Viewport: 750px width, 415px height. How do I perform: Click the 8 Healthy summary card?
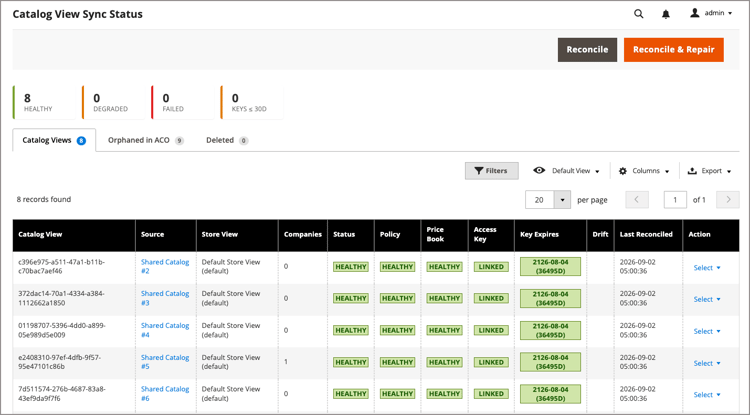pyautogui.click(x=44, y=102)
